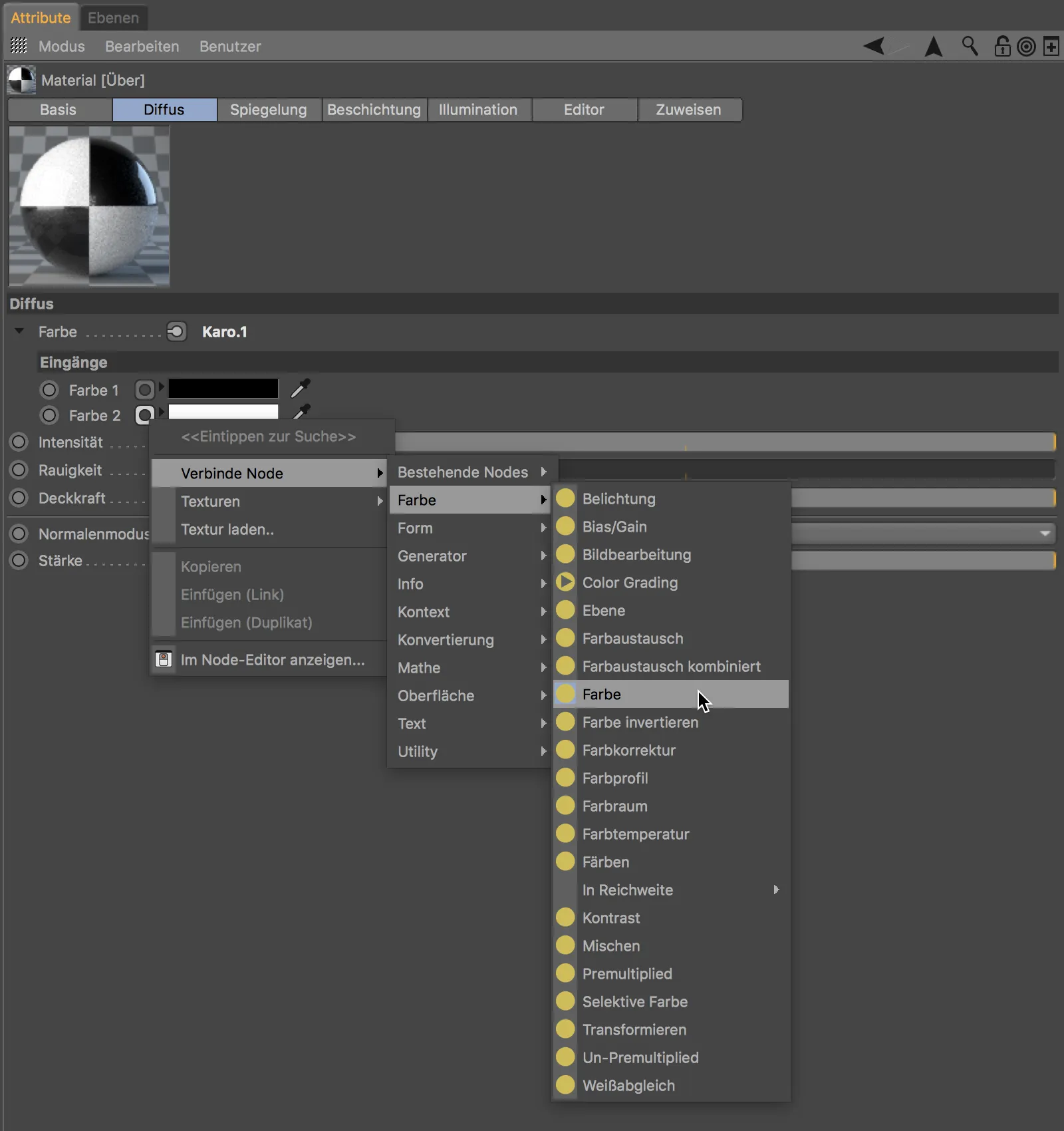Expand the Konvertierung submenu

pos(470,639)
